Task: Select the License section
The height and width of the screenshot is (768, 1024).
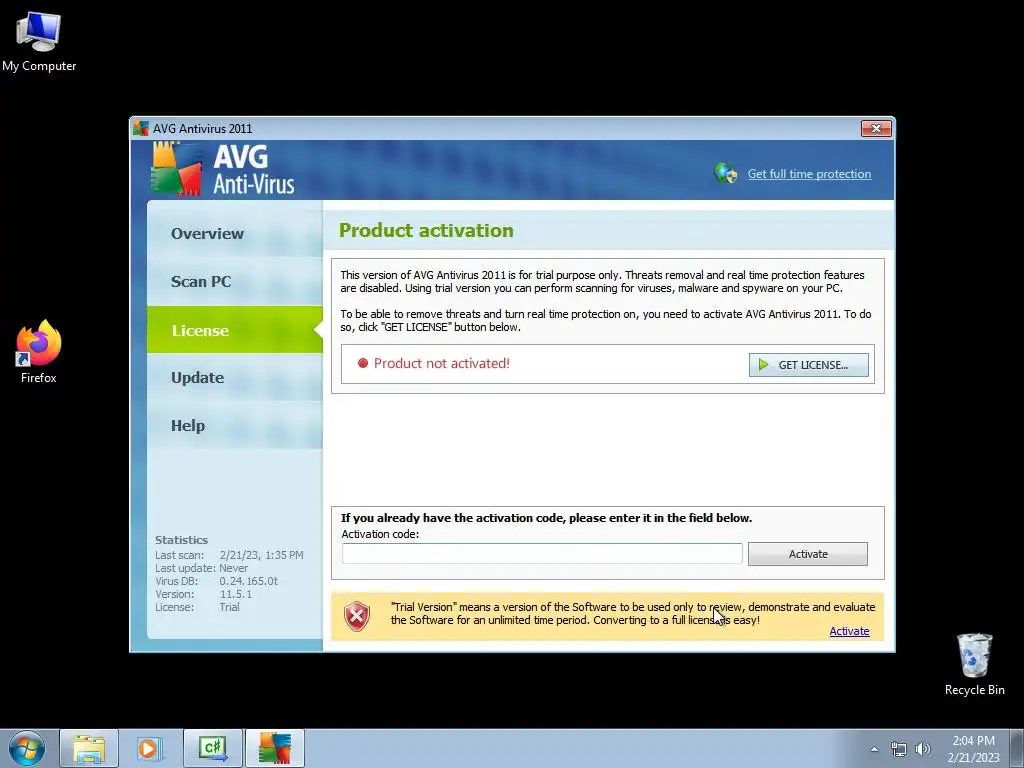Action: click(x=234, y=330)
